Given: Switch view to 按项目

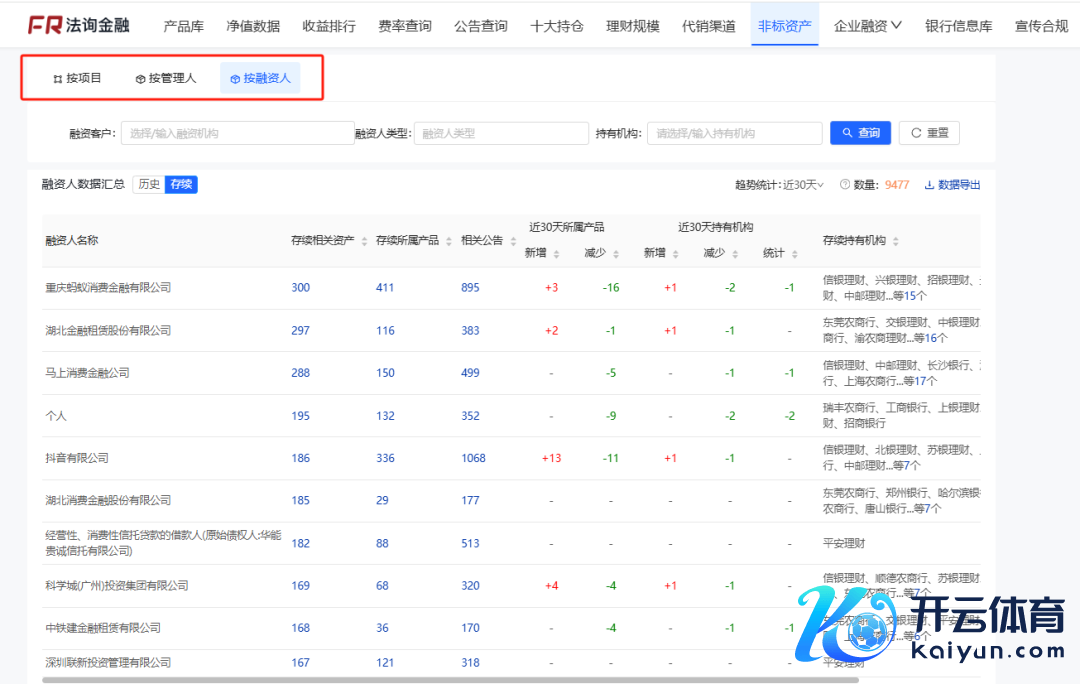Looking at the screenshot, I should click(77, 78).
